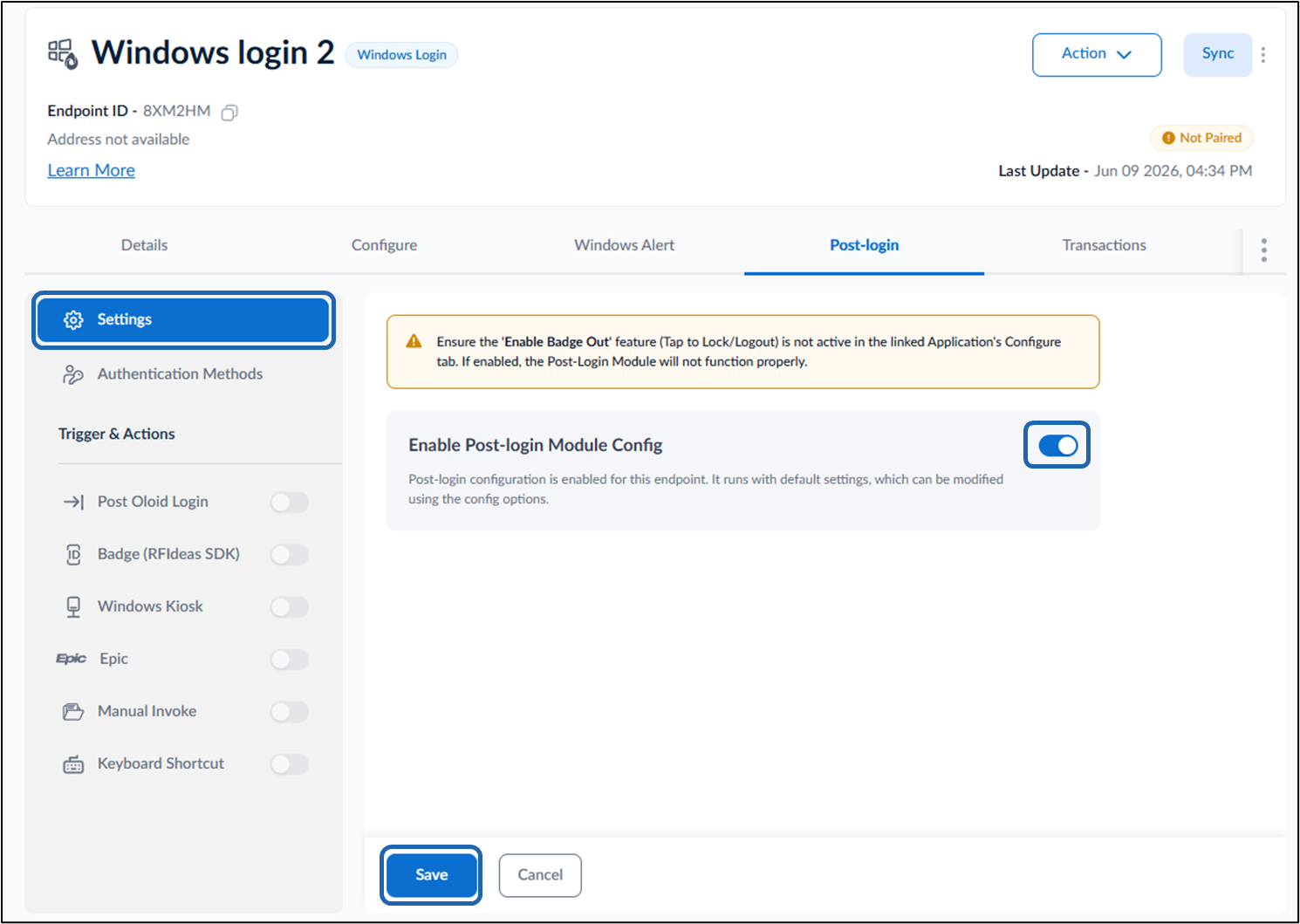The width and height of the screenshot is (1300, 924).
Task: Click the Authentication Methods icon
Action: [73, 374]
